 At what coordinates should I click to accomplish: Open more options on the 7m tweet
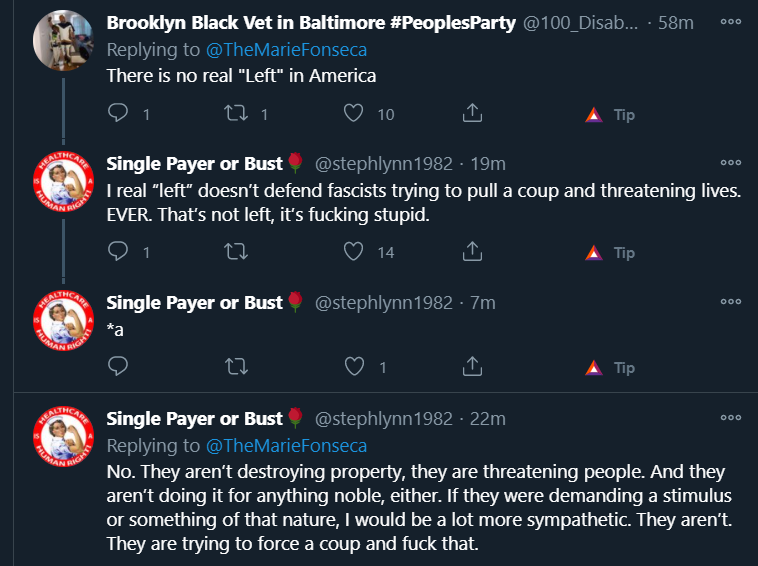pos(730,302)
